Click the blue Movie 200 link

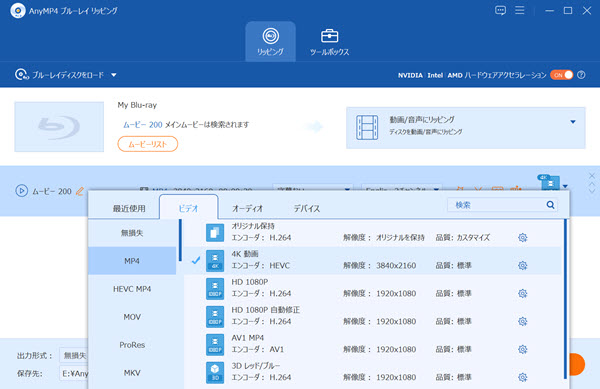142,125
